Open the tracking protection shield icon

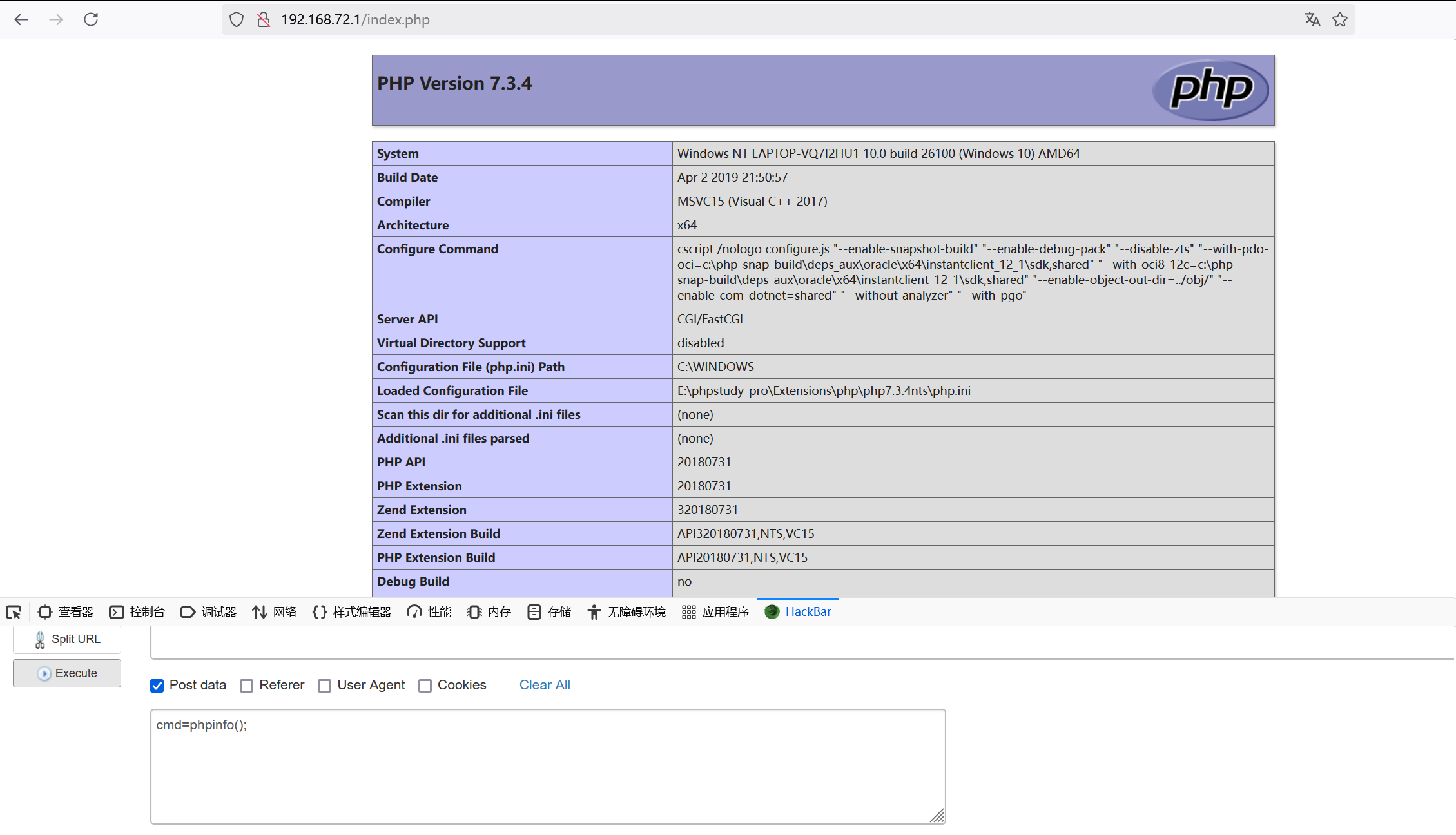237,19
